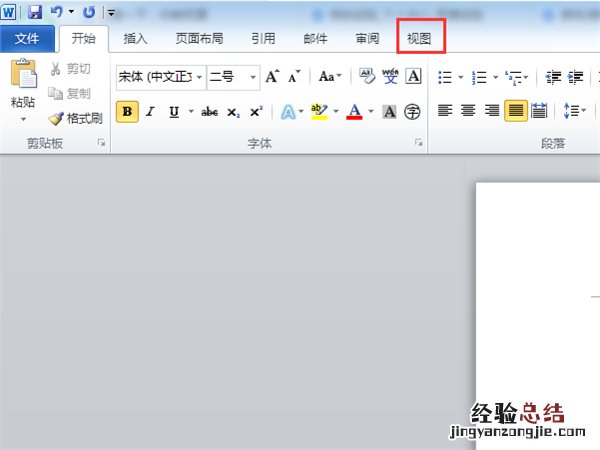Open the 字体 font dialog launcher

pos(419,143)
